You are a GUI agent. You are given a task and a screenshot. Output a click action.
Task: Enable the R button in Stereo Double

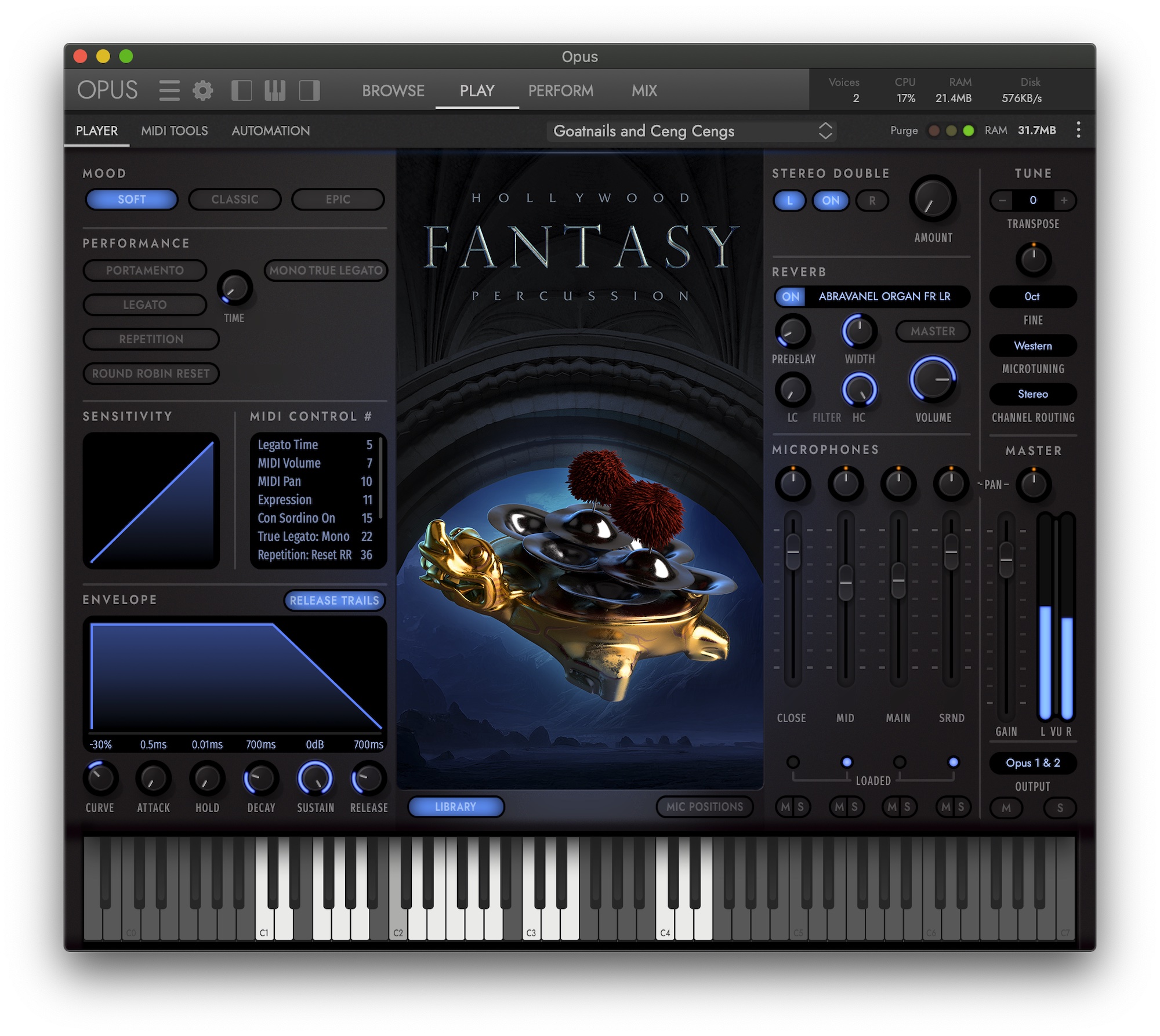[x=872, y=201]
